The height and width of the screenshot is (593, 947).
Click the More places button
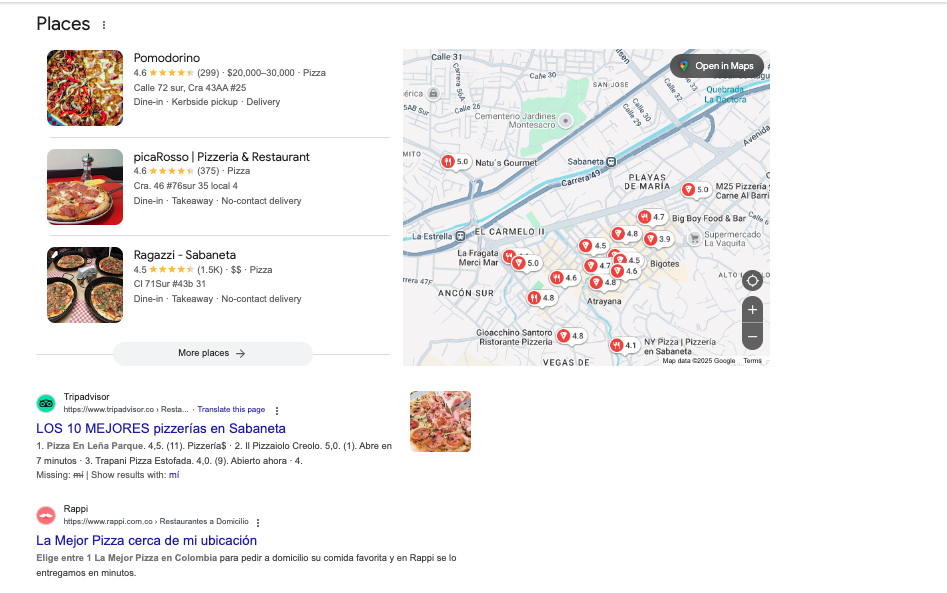(x=213, y=353)
